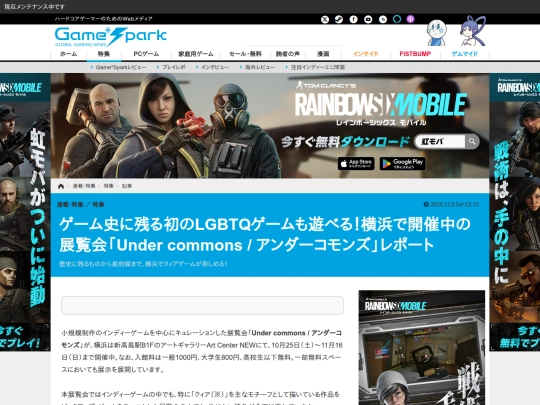
Task: Click 連載・特集 in the breadcrumb
Action: (x=84, y=186)
